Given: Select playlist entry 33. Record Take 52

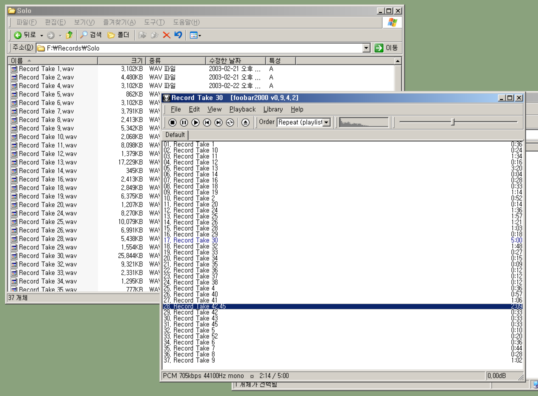Looking at the screenshot, I should click(343, 336).
